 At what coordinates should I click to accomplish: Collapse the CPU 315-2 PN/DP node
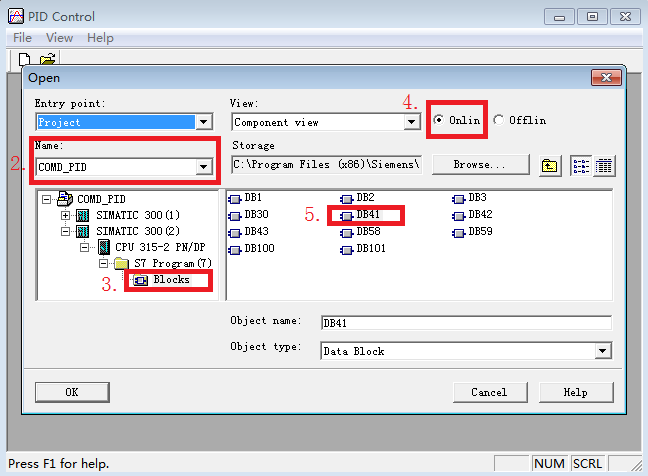(84, 248)
